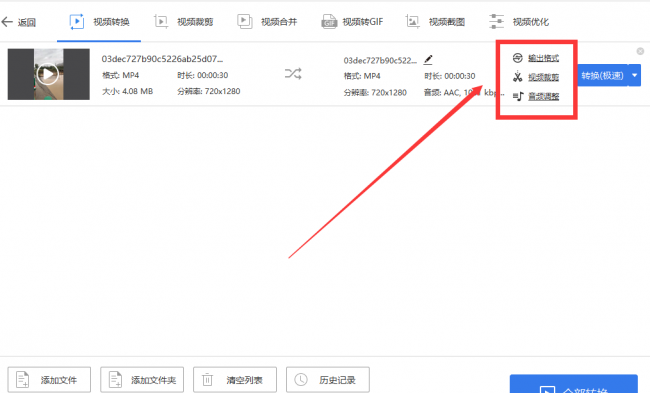This screenshot has height=393, width=650.
Task: Open 历史记录 history button
Action: coord(327,379)
